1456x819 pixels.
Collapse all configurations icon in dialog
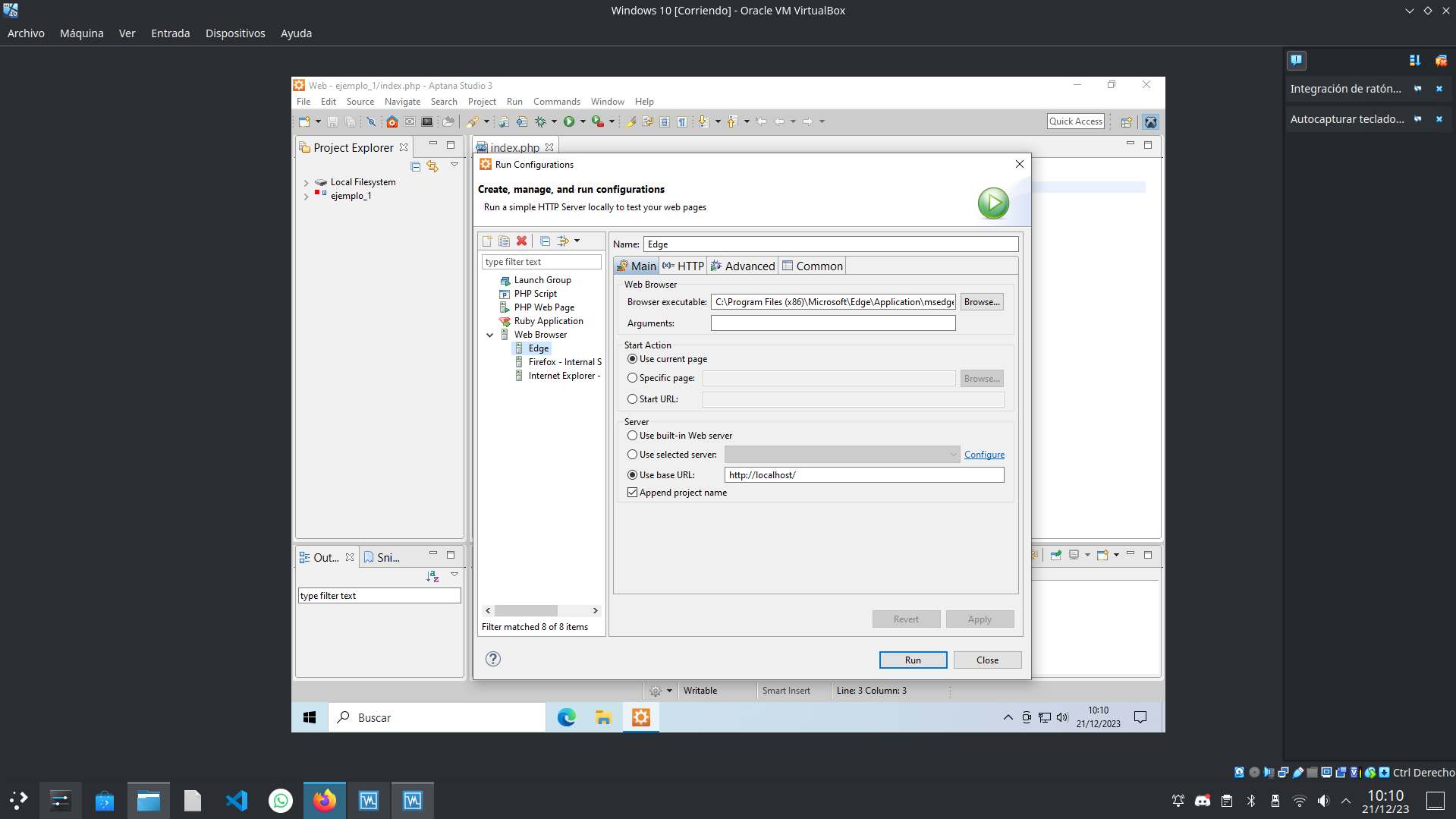tap(545, 241)
